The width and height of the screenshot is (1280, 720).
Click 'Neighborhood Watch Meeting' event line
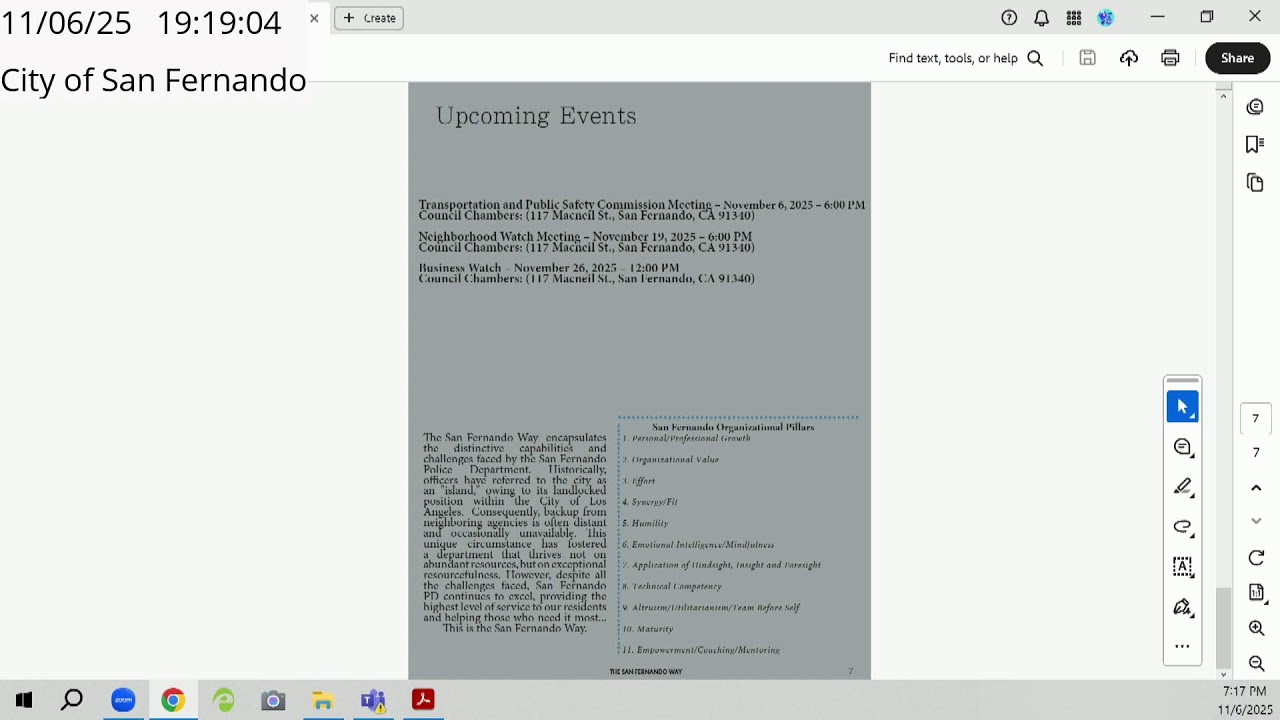(585, 237)
